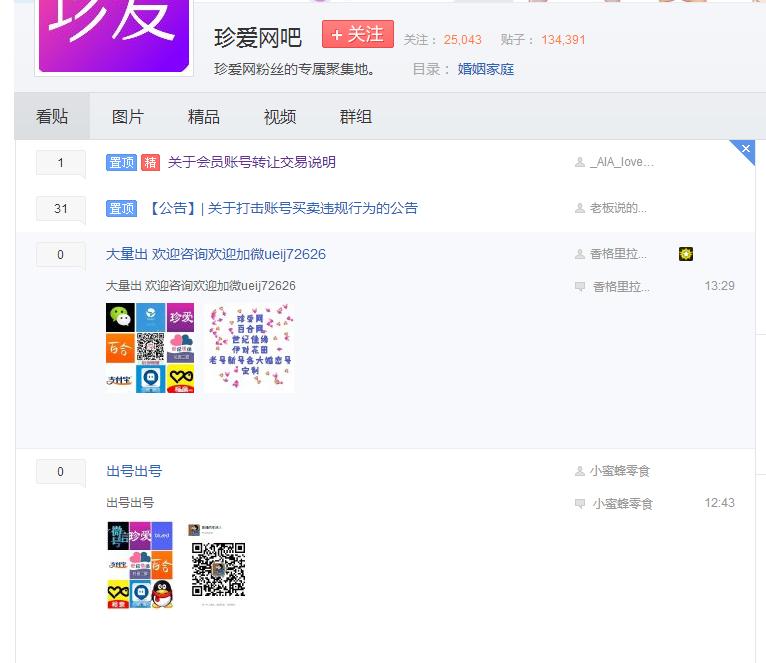
Task: Click the red 精 badge icon
Action: pos(150,162)
